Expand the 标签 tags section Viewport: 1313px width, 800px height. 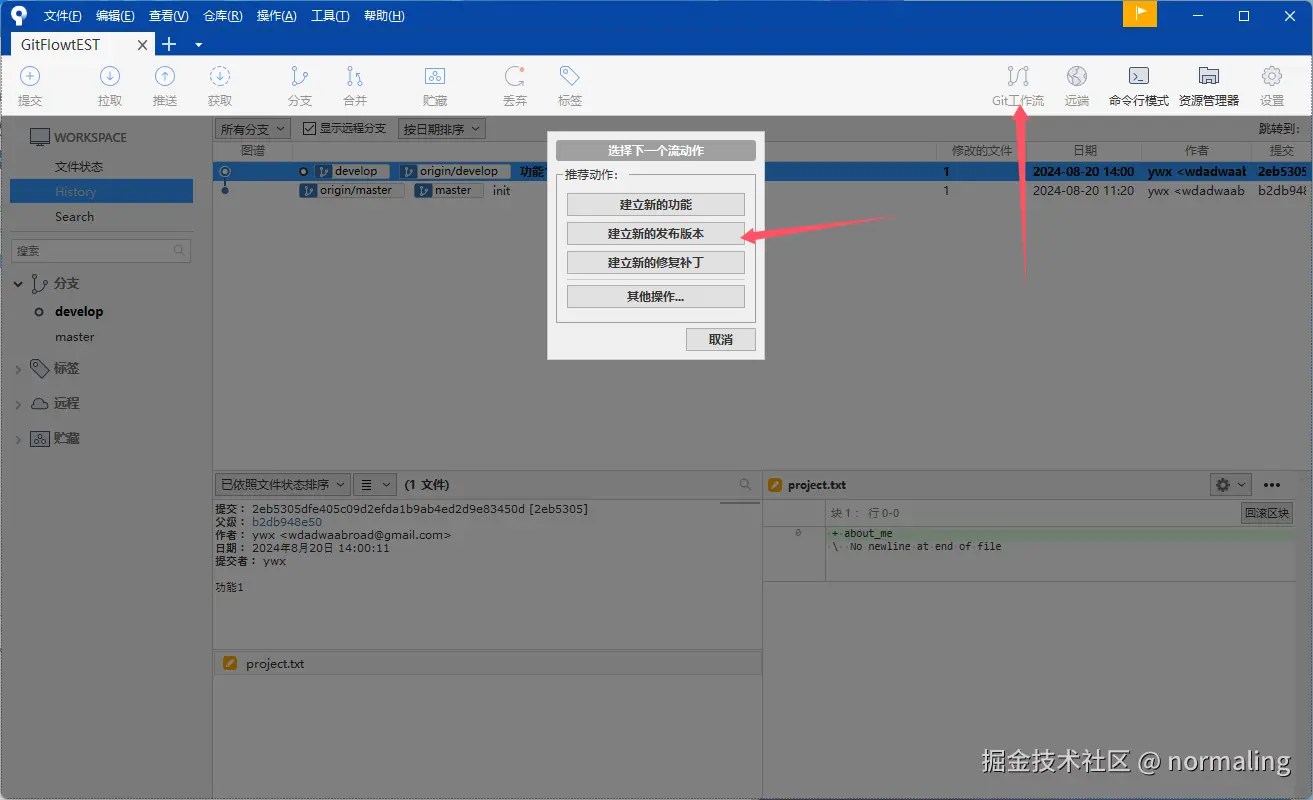18,370
